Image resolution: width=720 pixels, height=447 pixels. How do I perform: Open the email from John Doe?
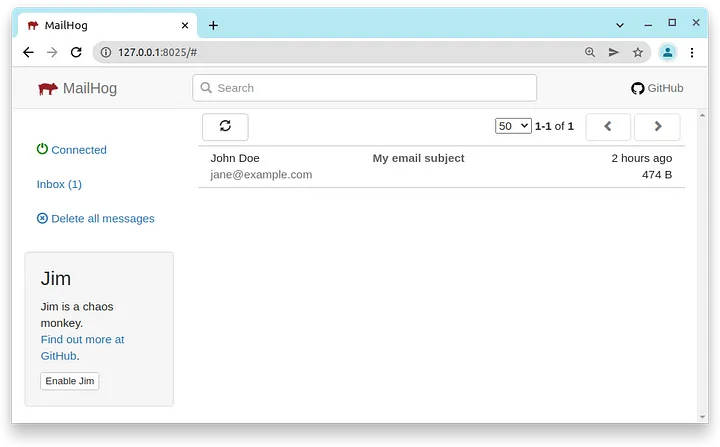[441, 167]
